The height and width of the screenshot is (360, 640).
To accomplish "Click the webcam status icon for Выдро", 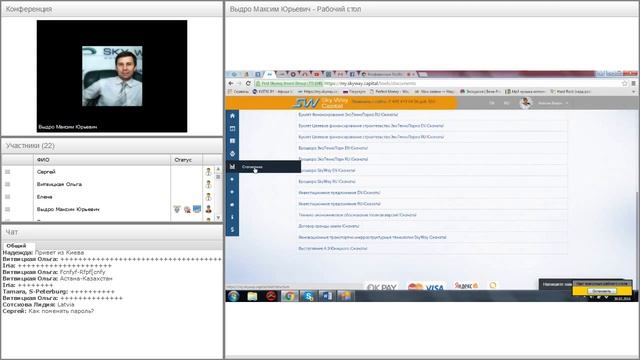I will coord(187,210).
